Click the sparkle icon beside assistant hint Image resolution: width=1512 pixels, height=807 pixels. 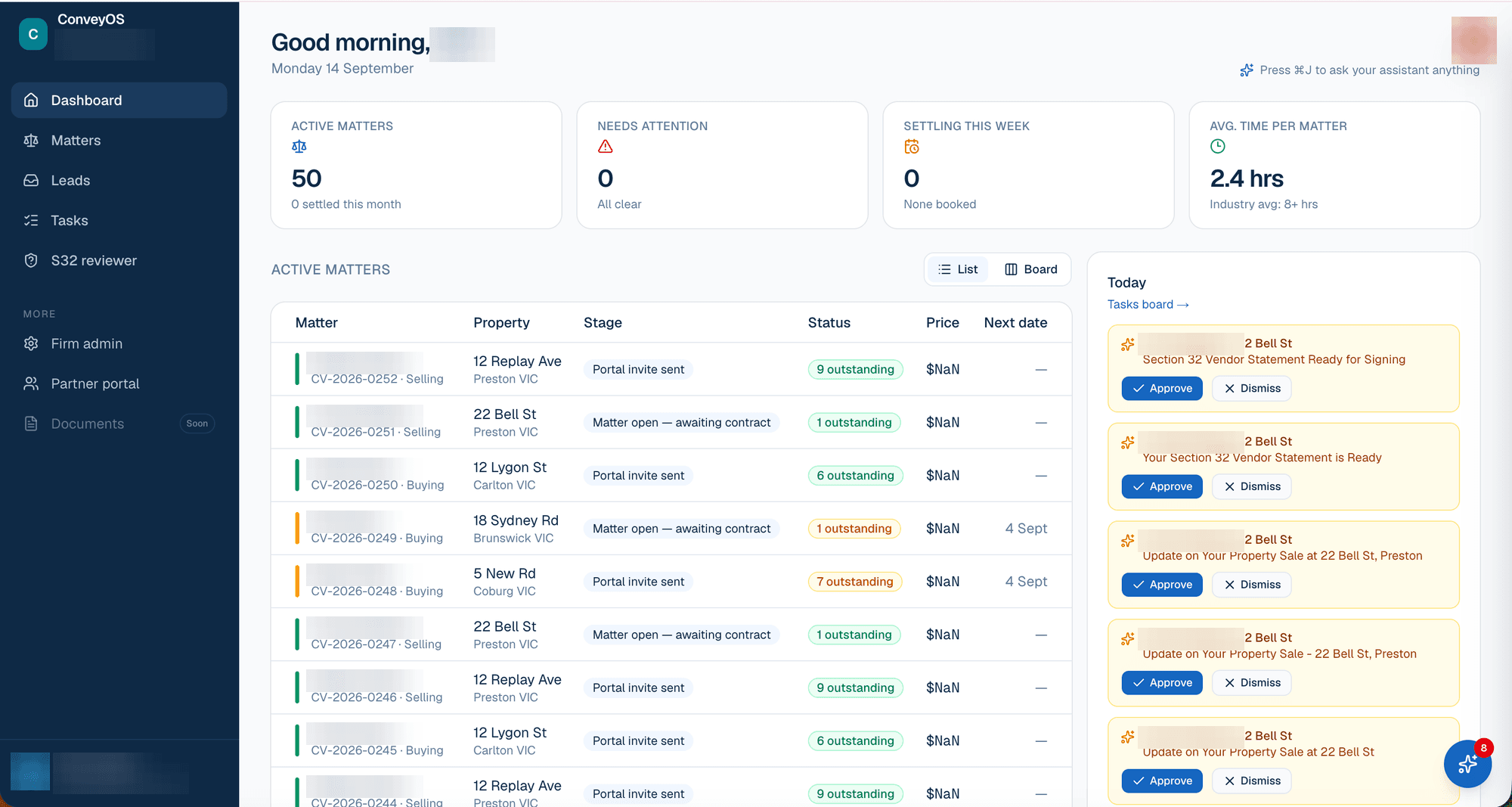1247,70
